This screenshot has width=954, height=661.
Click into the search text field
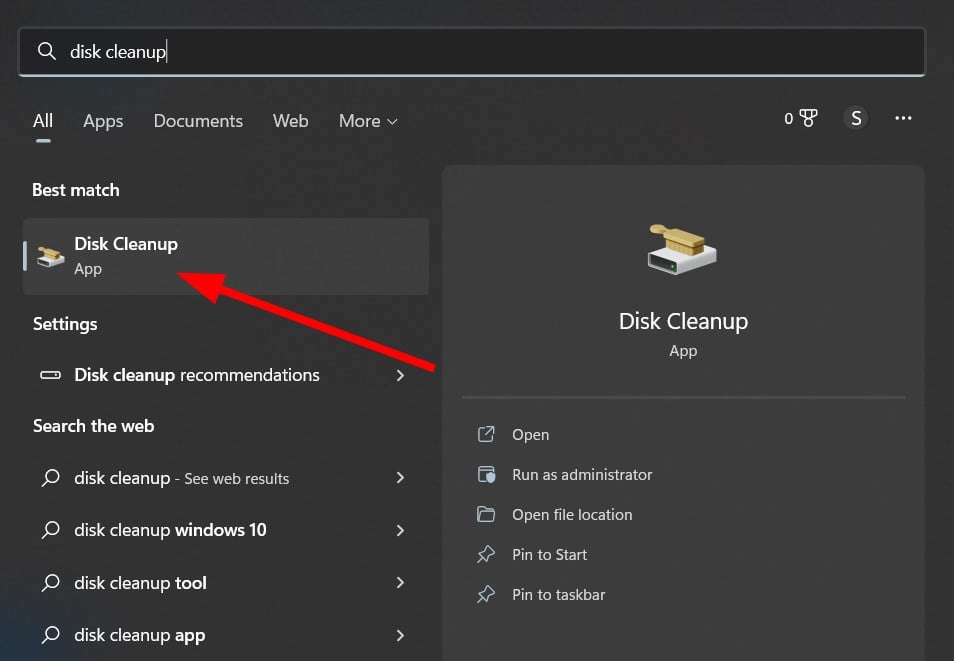(x=500, y=51)
